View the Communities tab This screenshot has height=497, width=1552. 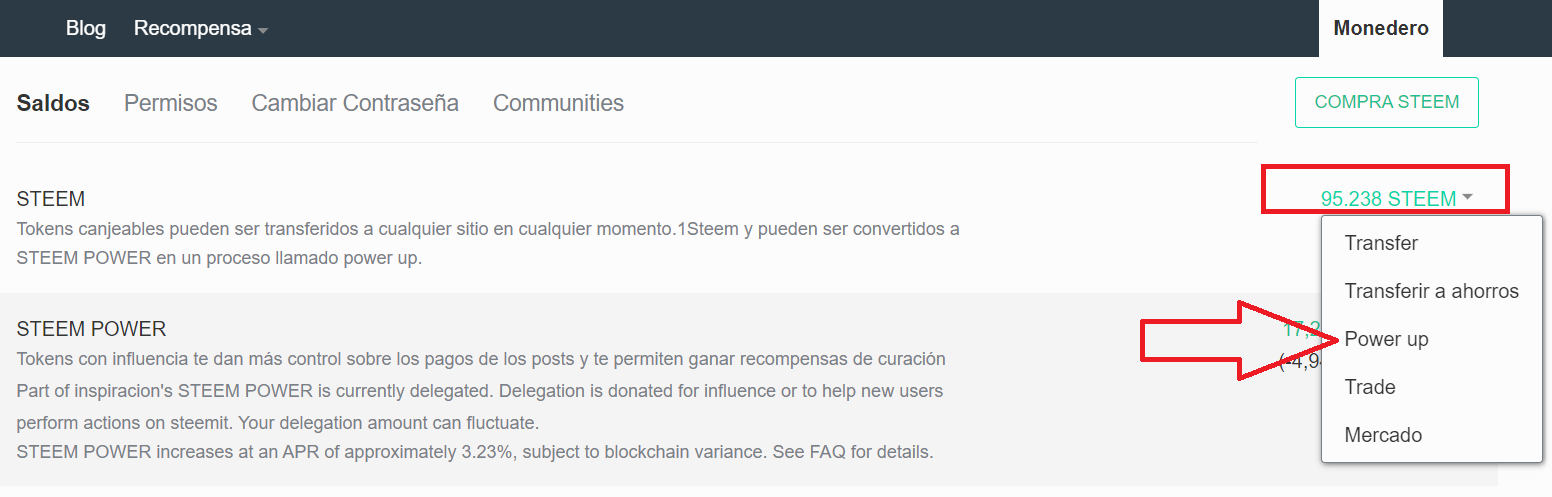558,103
